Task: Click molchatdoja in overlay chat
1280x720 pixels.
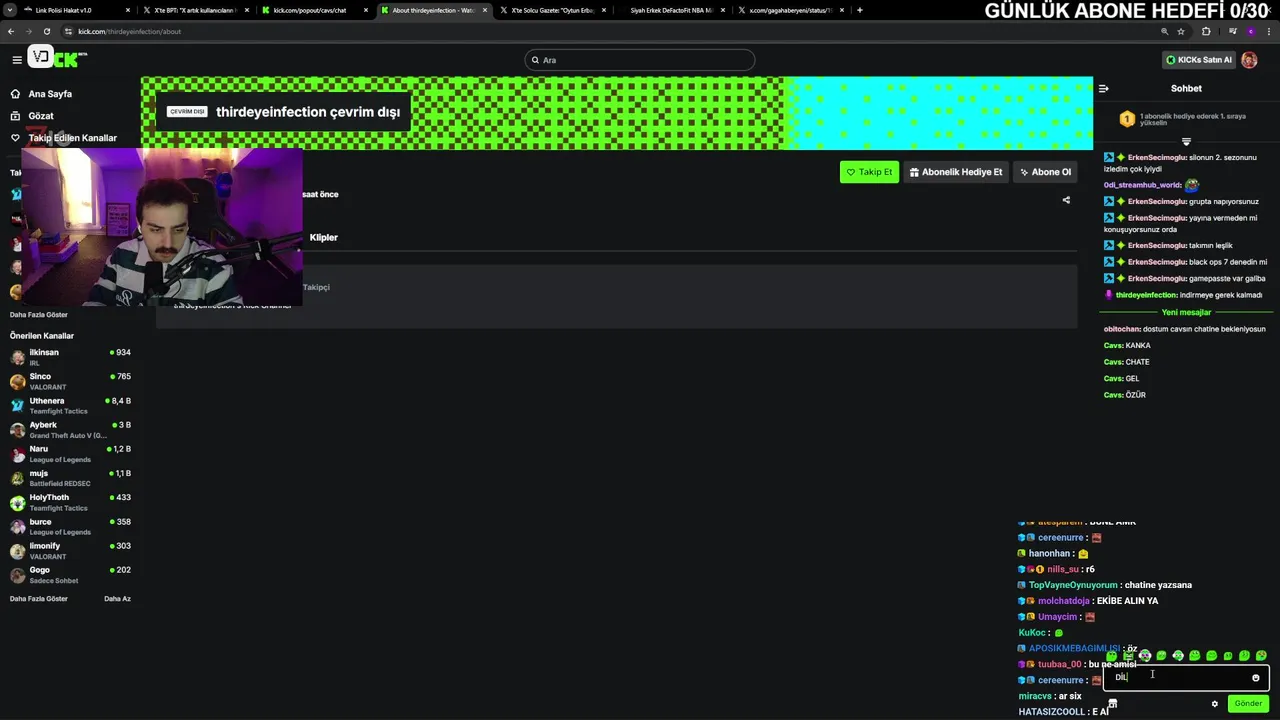Action: 1063,601
